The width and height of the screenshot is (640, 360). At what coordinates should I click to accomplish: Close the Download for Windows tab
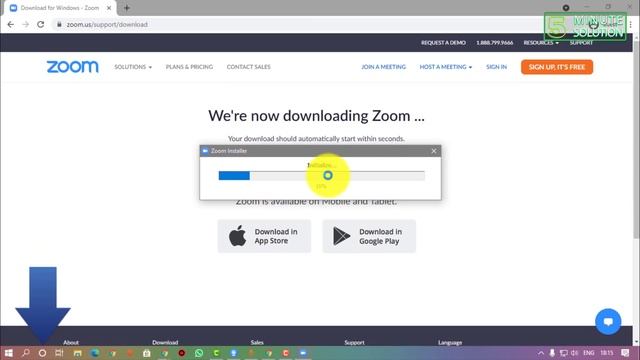(109, 8)
